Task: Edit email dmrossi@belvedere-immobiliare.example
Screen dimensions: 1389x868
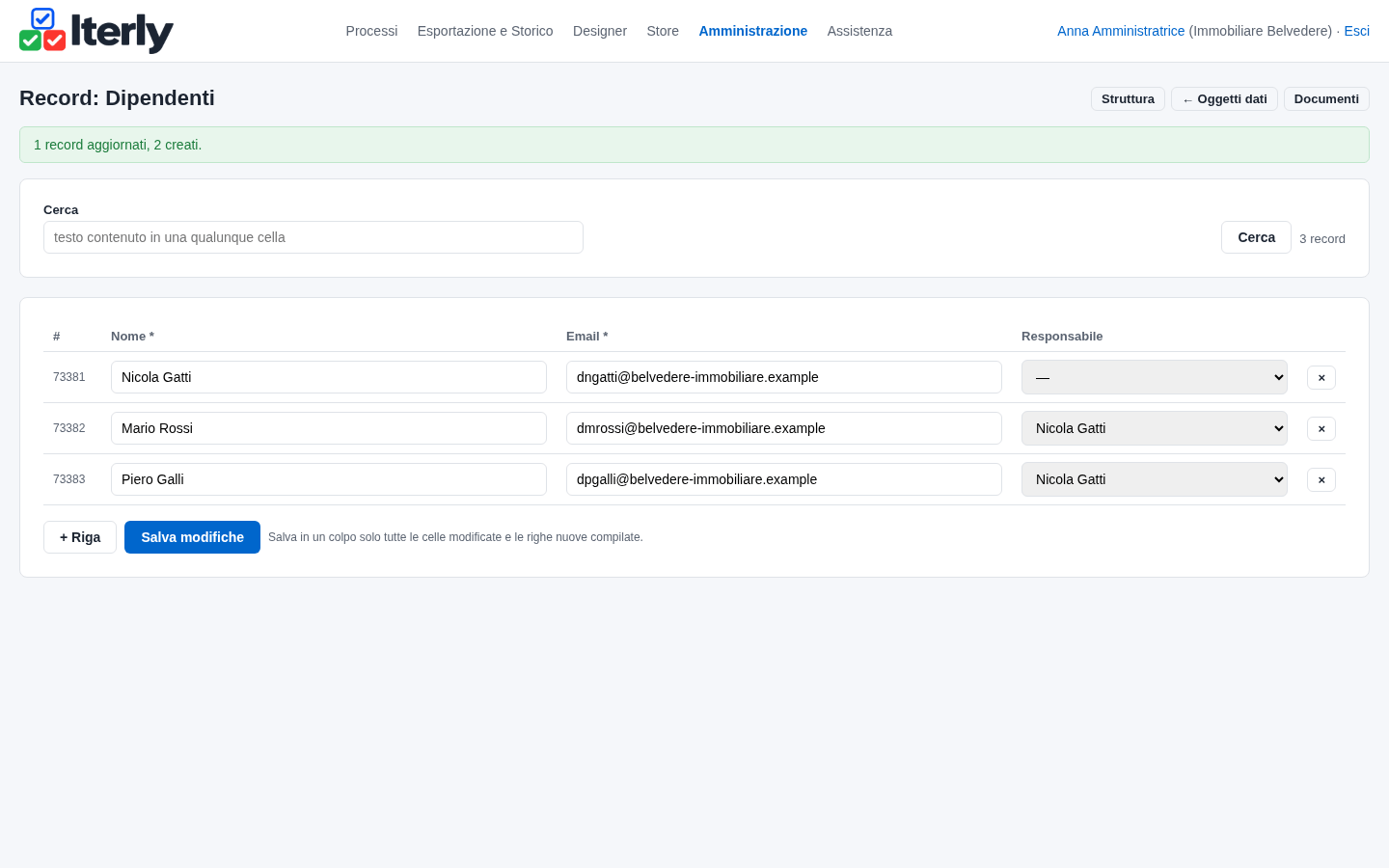Action: (784, 428)
